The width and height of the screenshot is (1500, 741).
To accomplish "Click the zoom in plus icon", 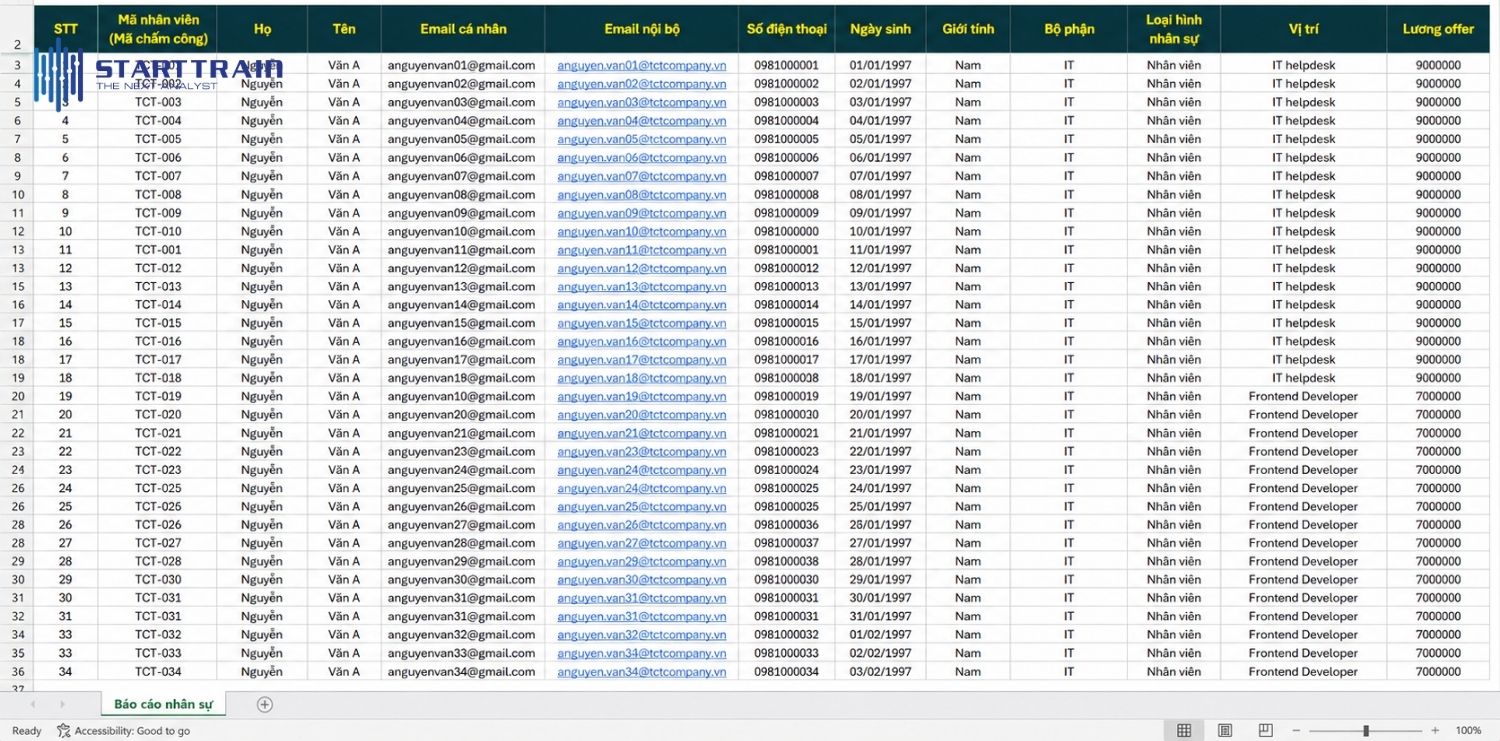I will tap(1435, 731).
